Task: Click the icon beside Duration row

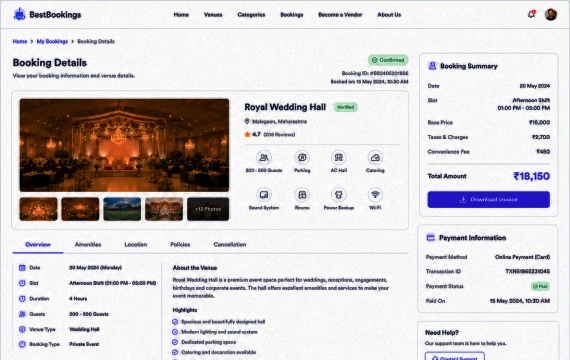Action: 22,299
